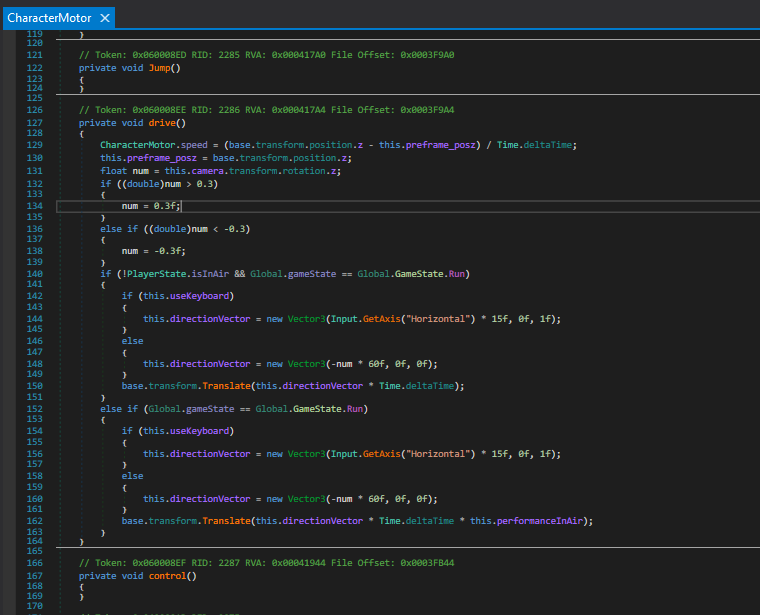Click position on line 130

[315, 158]
